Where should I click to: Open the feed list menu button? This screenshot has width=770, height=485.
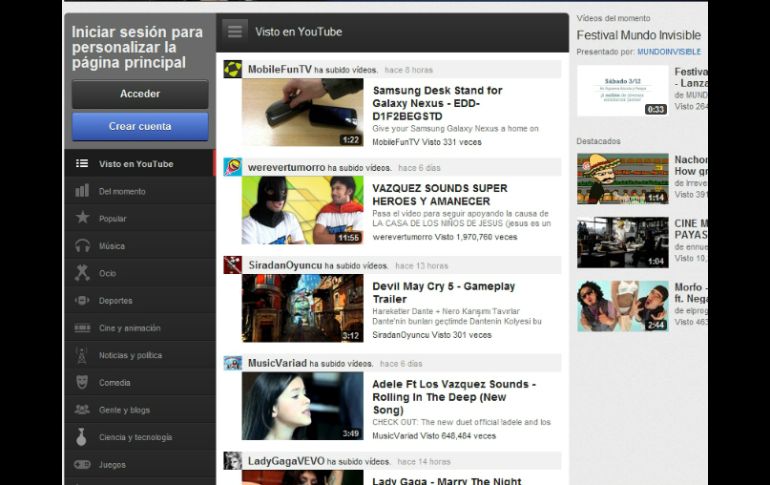click(x=235, y=31)
